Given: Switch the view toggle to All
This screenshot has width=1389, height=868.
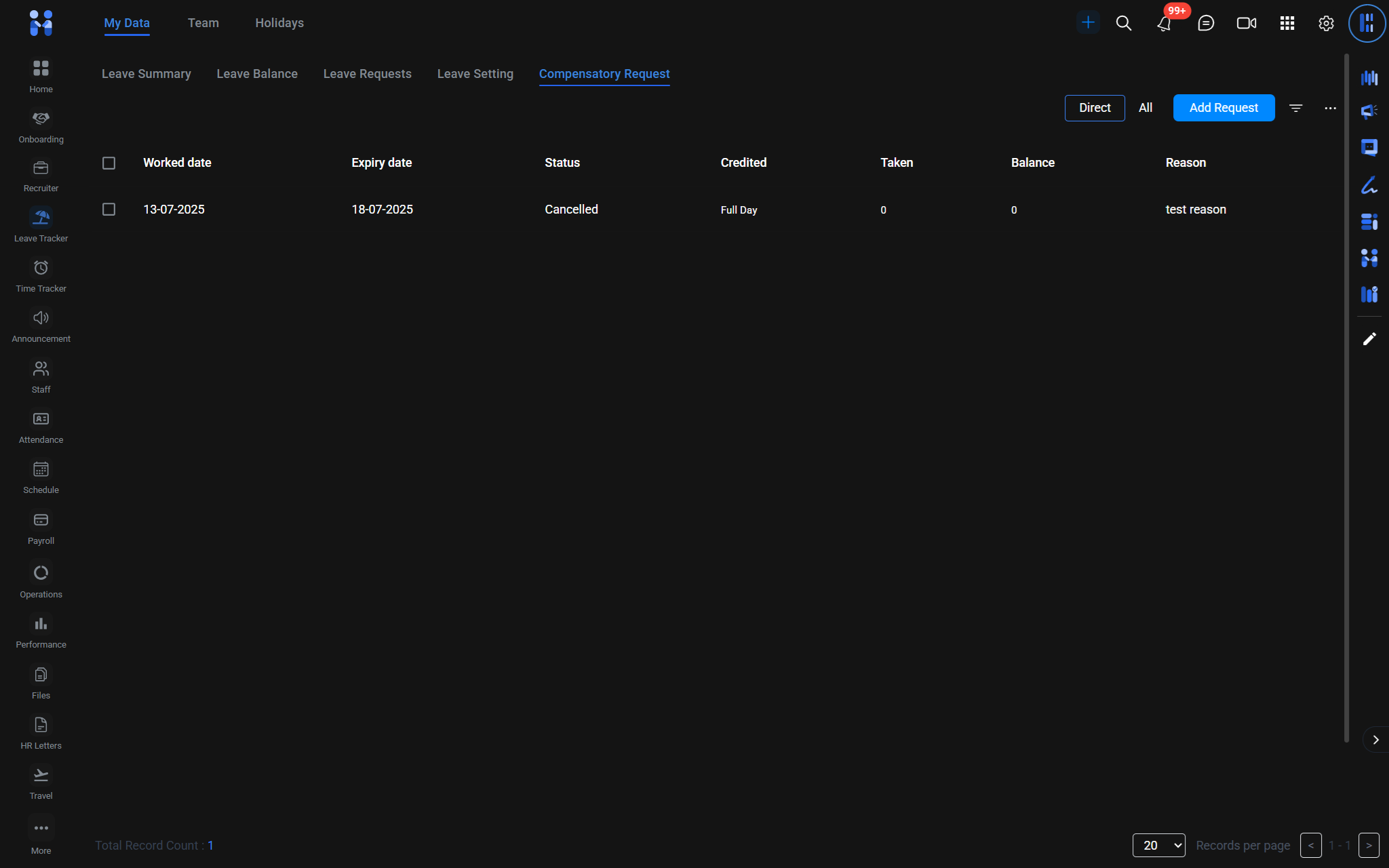Looking at the screenshot, I should [x=1145, y=108].
